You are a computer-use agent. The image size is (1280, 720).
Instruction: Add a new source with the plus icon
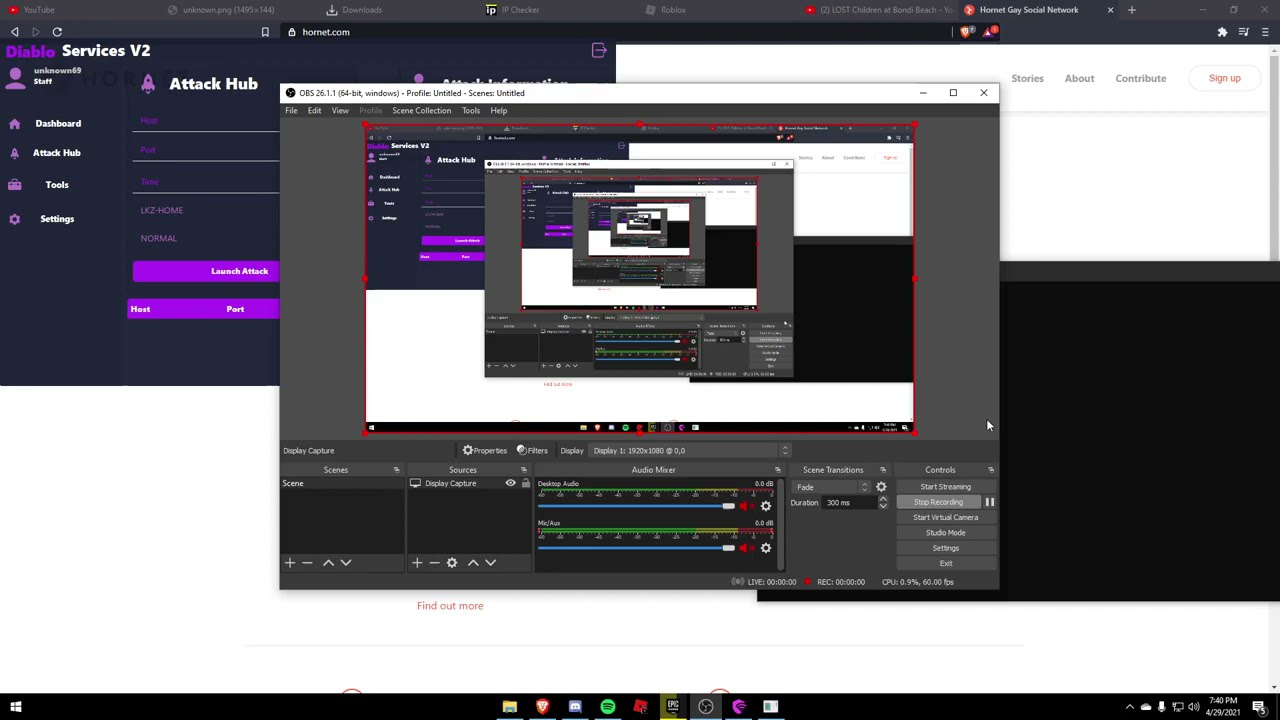pyautogui.click(x=417, y=563)
